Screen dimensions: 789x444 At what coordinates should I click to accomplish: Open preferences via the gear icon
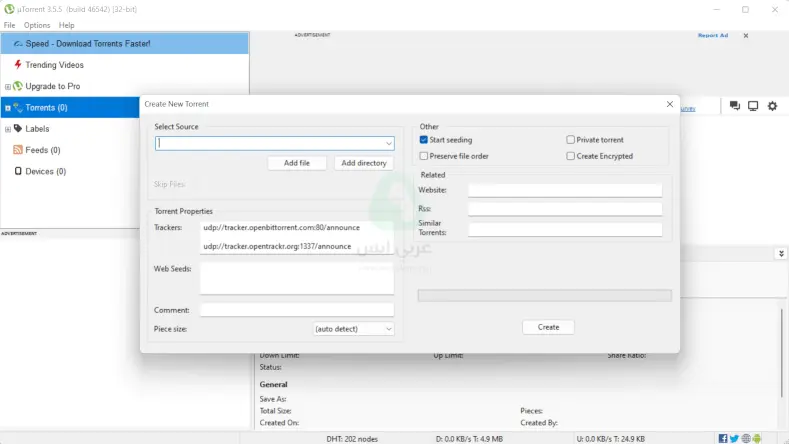771,106
